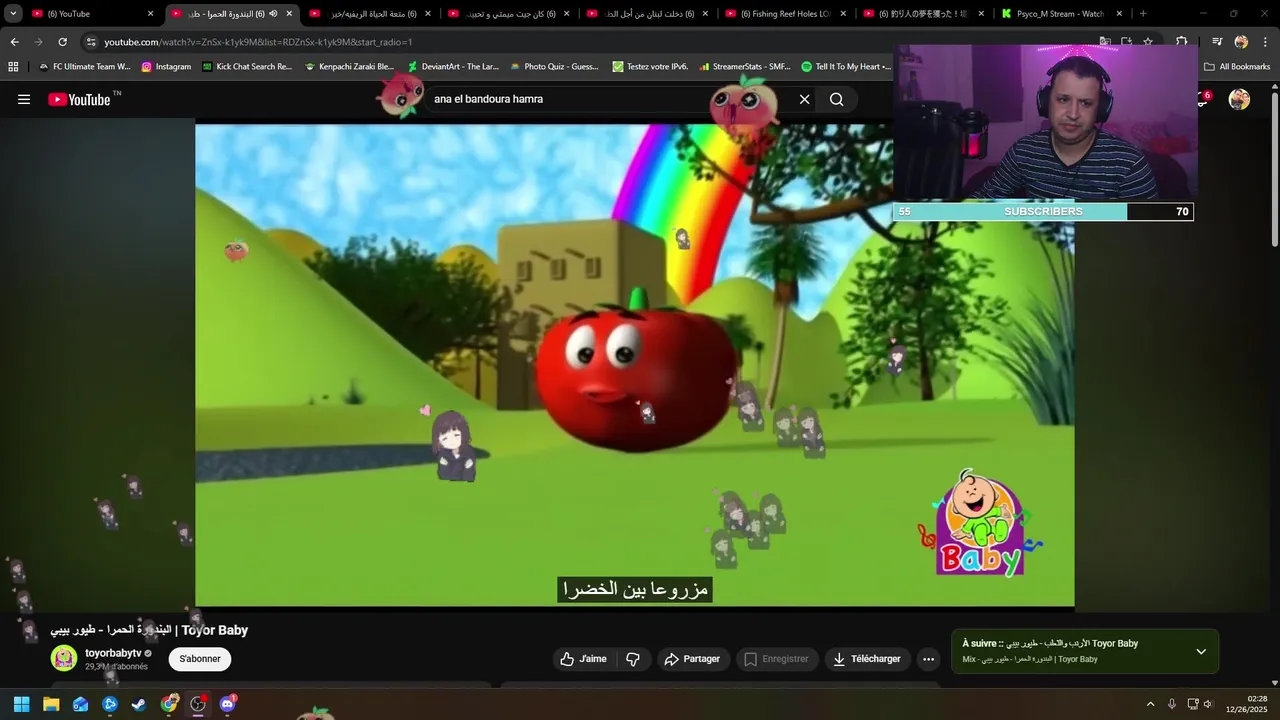Viewport: 1280px width, 720px height.
Task: Bookmark this page with star icon
Action: [1148, 42]
